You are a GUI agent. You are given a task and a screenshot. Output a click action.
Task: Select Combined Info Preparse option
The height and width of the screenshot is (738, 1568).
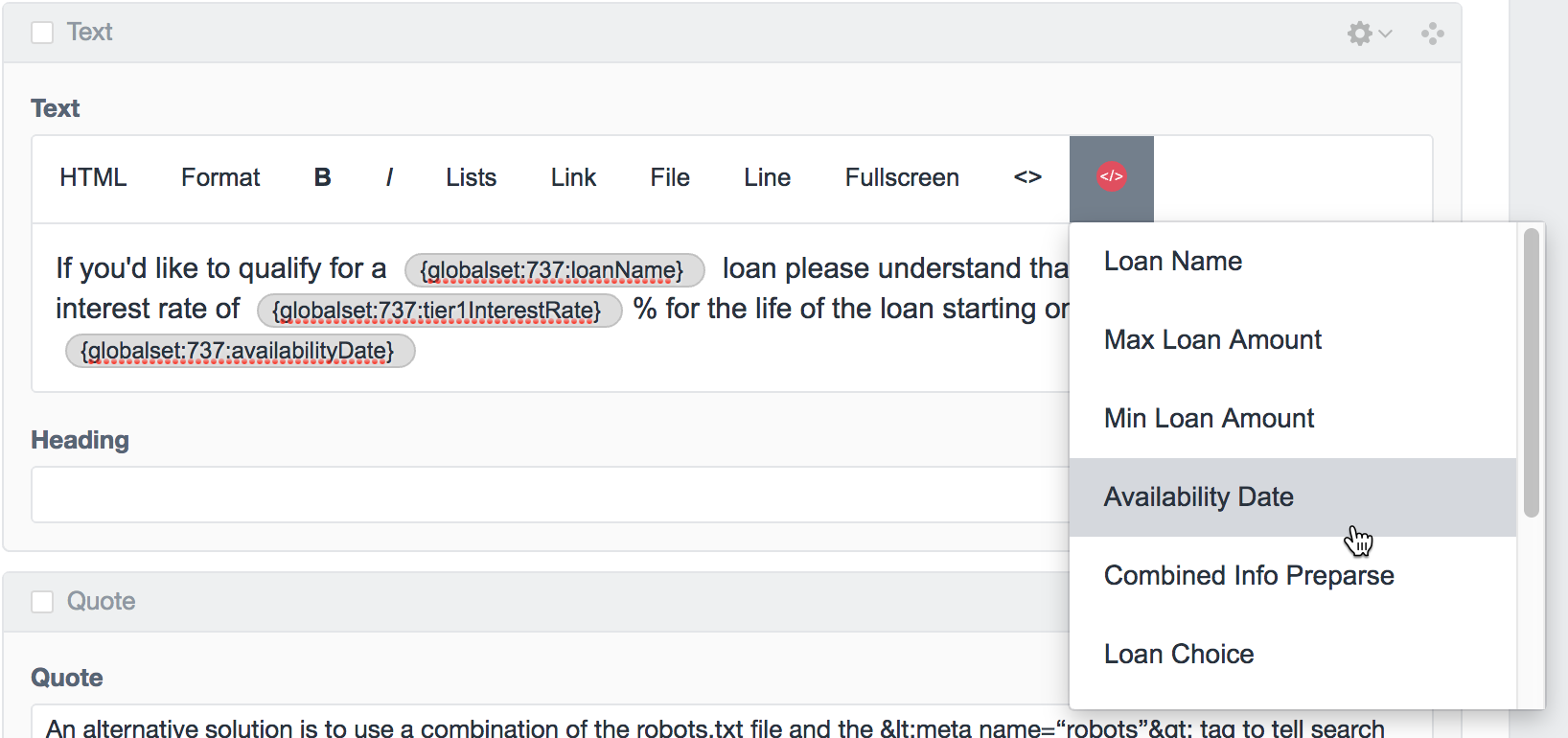point(1293,576)
